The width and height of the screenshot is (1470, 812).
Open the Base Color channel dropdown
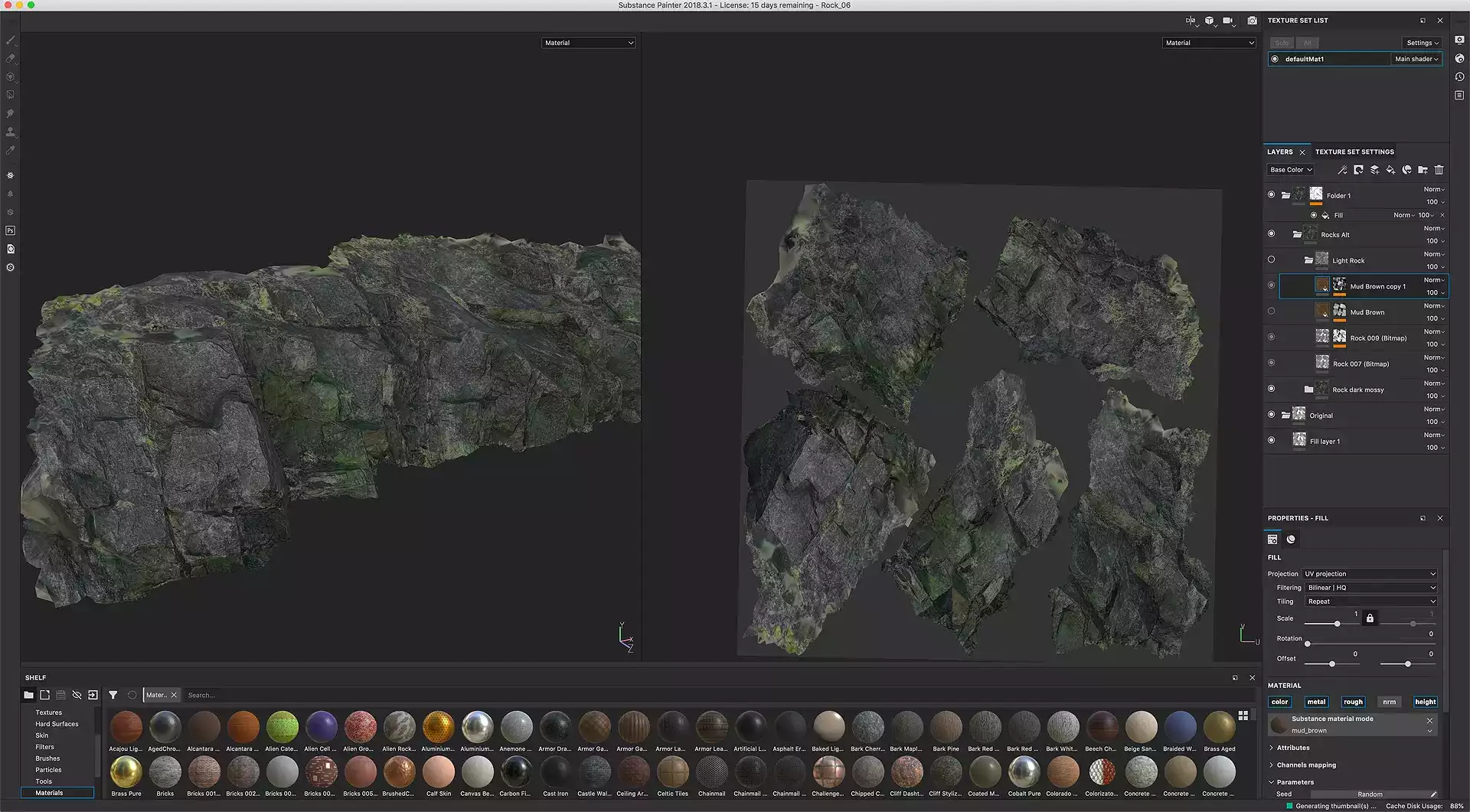[1290, 170]
